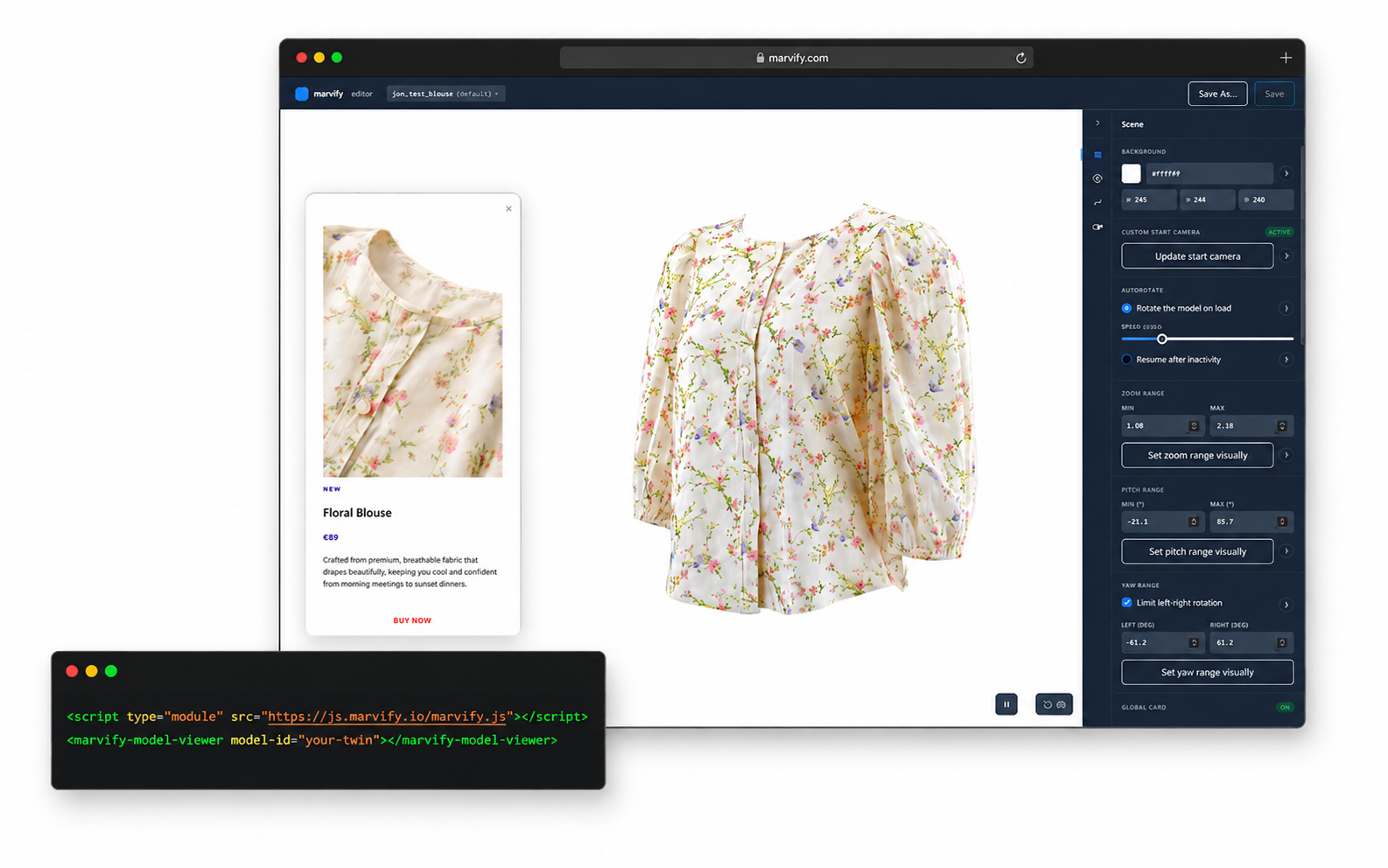Expand the yaw range info arrow
Screen dimensions: 1388x868
click(x=1286, y=605)
